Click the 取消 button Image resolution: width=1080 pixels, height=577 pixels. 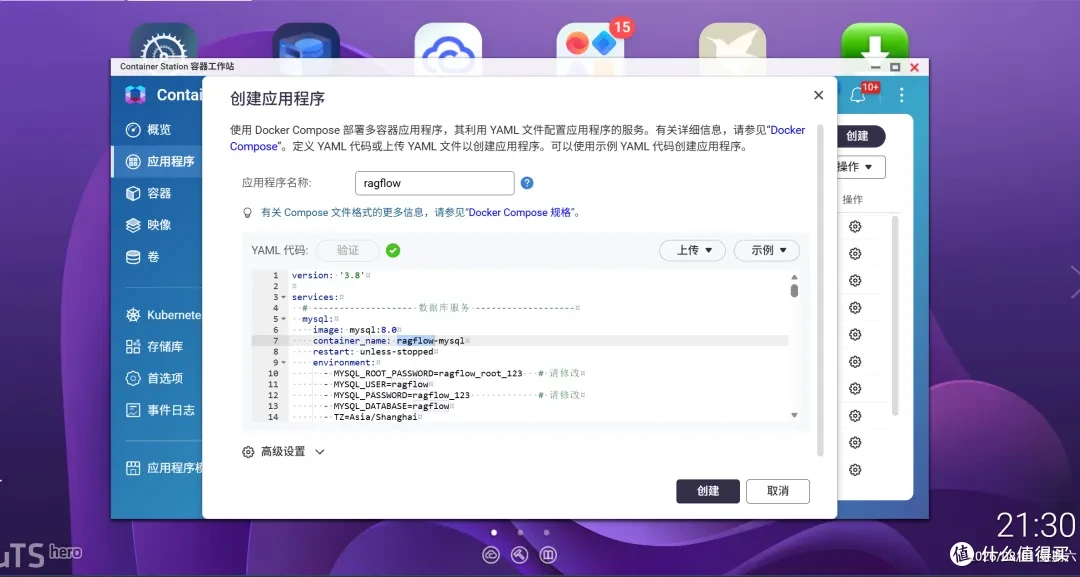[x=778, y=491]
